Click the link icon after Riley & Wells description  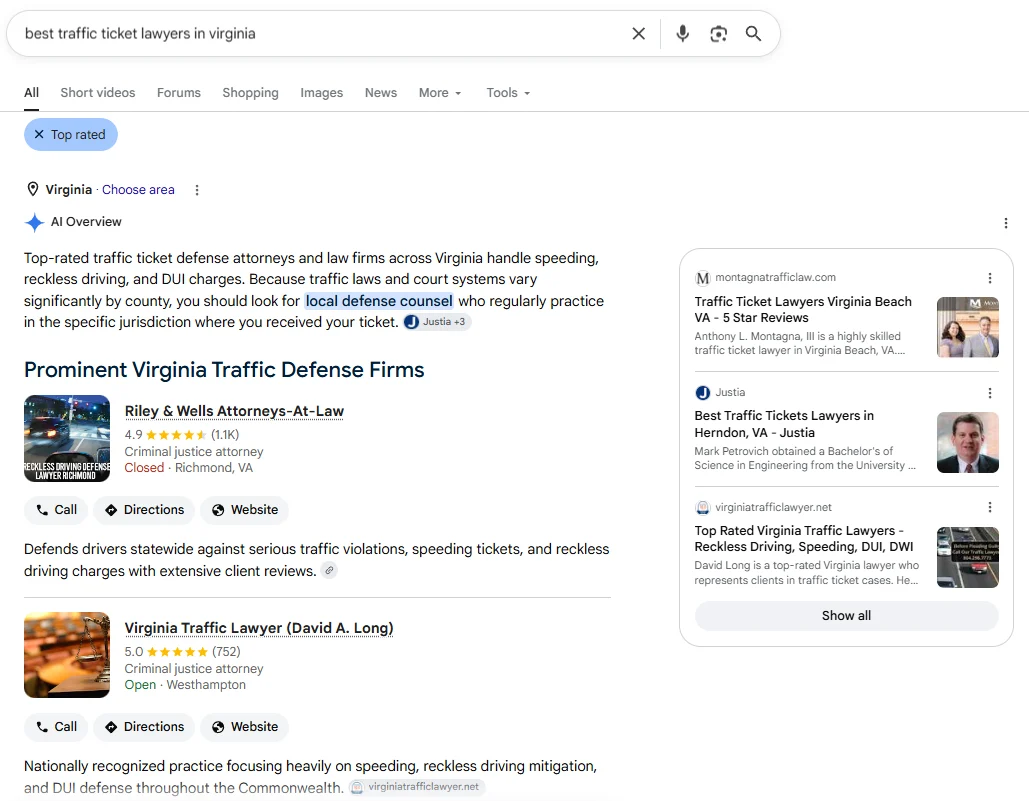(x=329, y=571)
